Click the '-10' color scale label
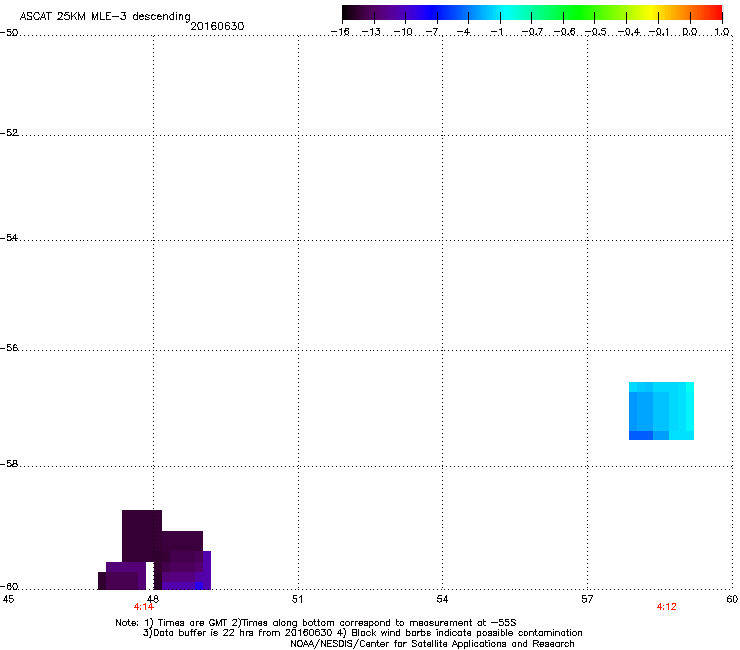Screen dimensions: 740x650 tap(403, 32)
